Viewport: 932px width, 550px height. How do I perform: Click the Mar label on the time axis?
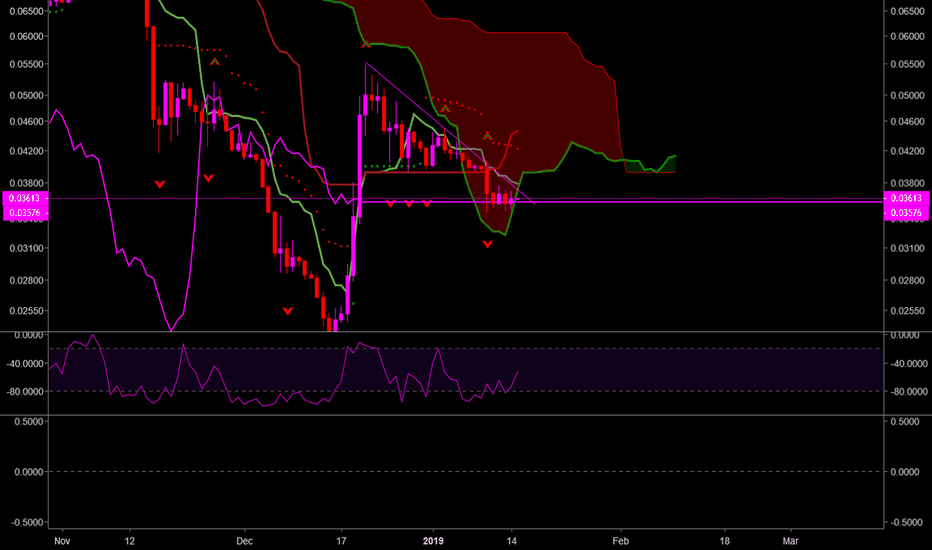tap(791, 541)
